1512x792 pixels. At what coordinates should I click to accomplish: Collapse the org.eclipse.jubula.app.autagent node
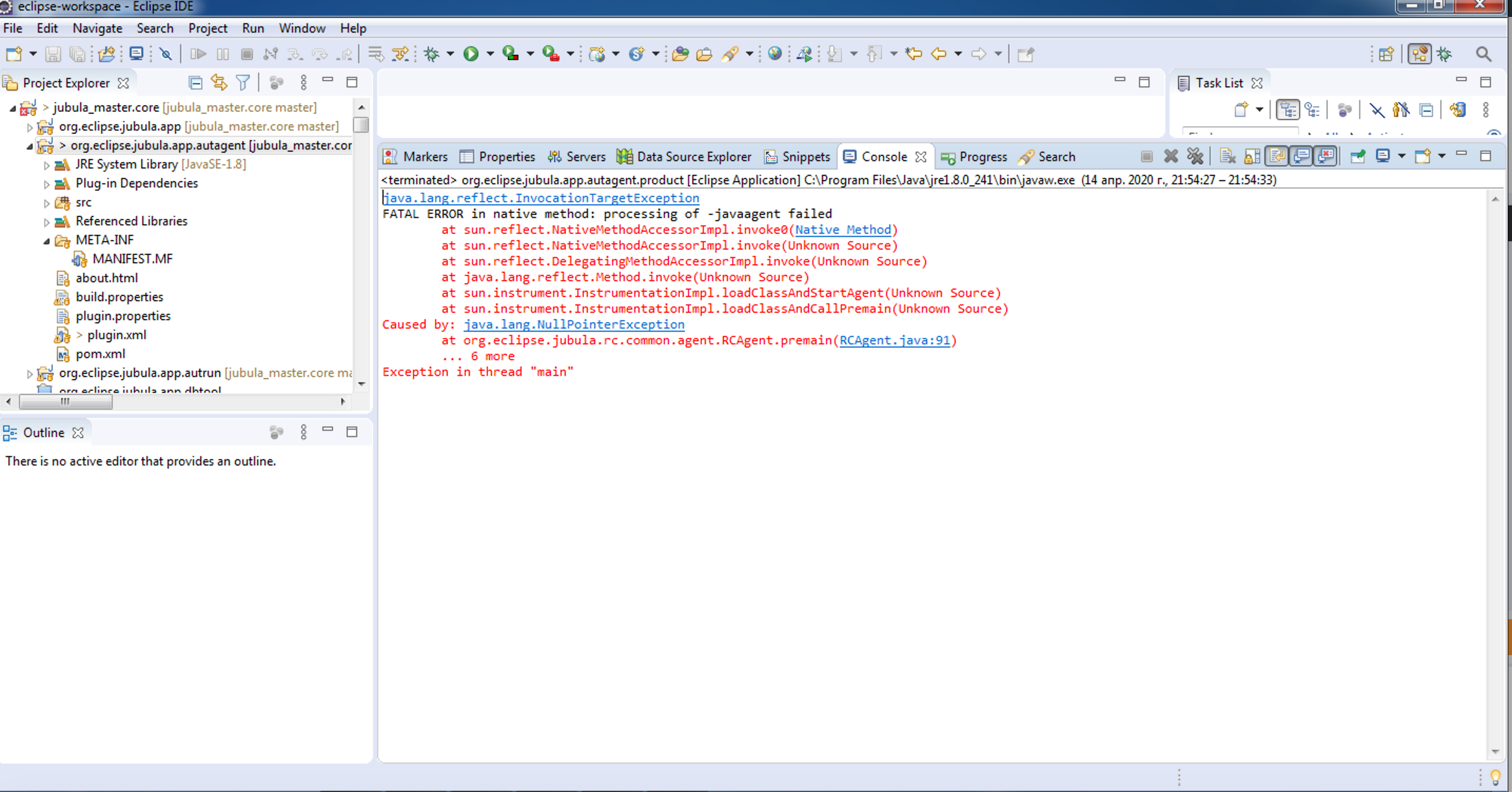(30, 146)
